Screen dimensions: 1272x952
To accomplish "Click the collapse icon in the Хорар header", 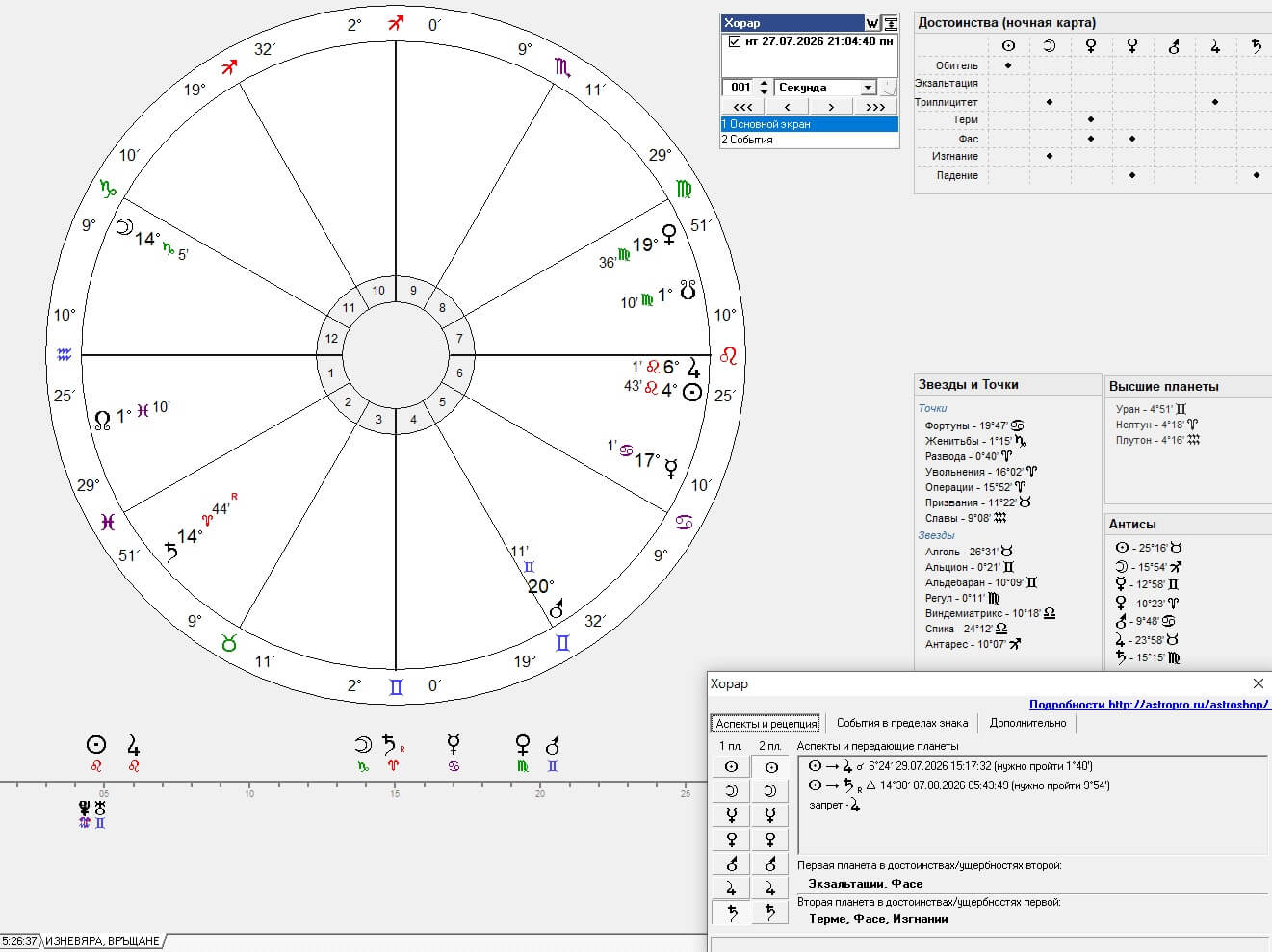I will point(891,23).
